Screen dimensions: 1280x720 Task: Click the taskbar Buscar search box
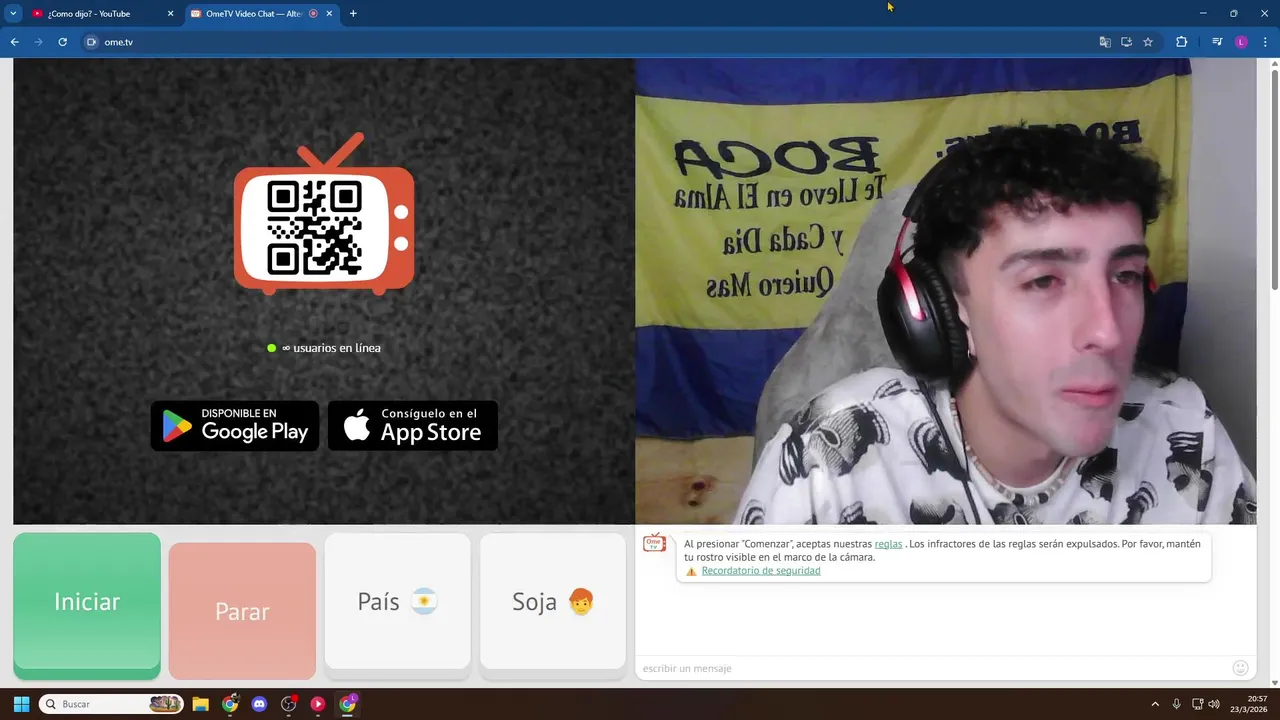tap(112, 704)
